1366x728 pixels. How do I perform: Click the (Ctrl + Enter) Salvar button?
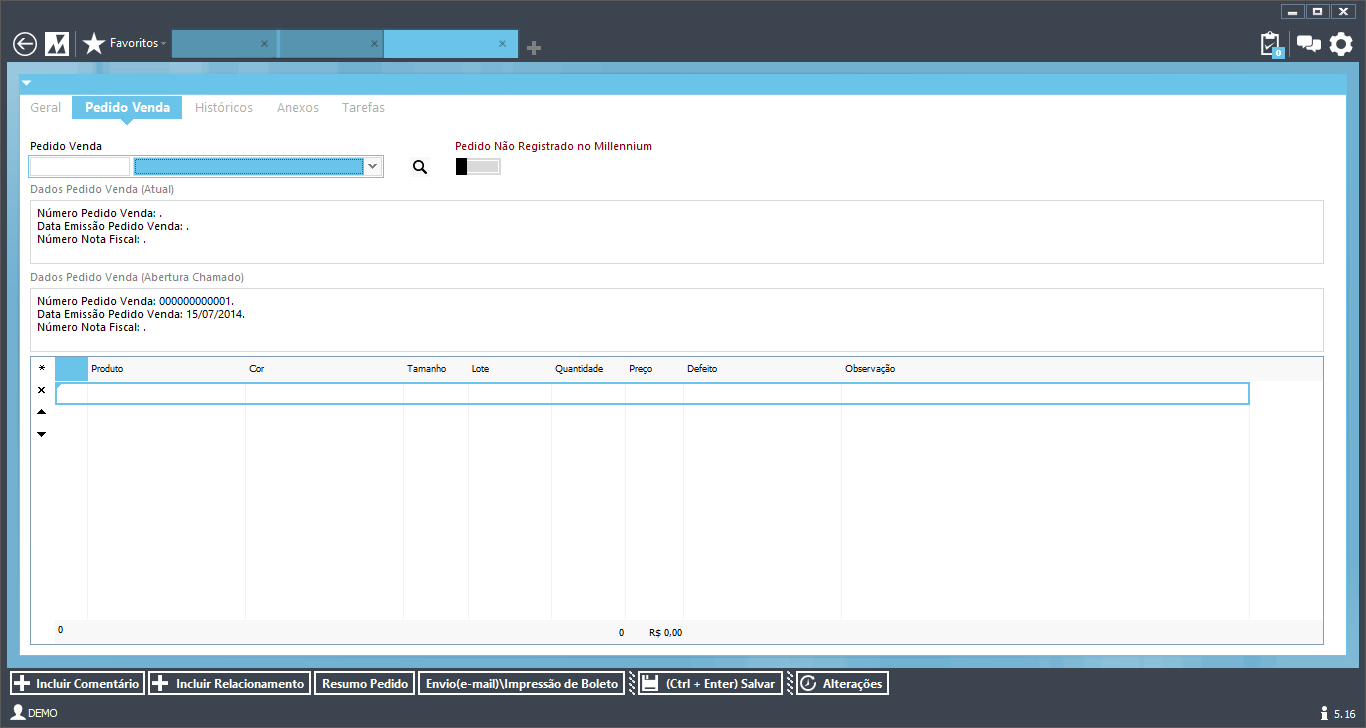click(x=710, y=684)
